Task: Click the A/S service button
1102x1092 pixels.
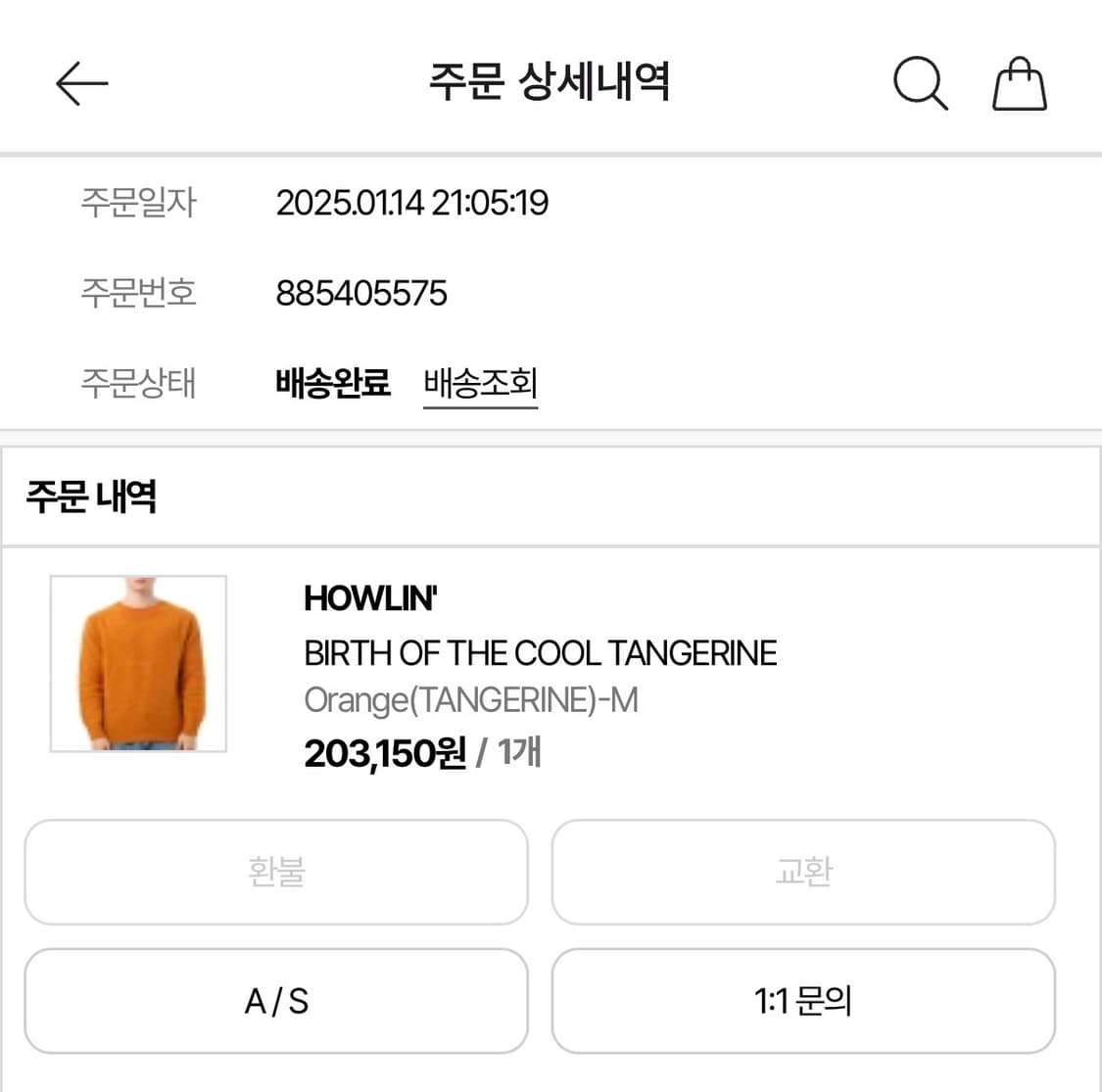Action: point(275,1001)
